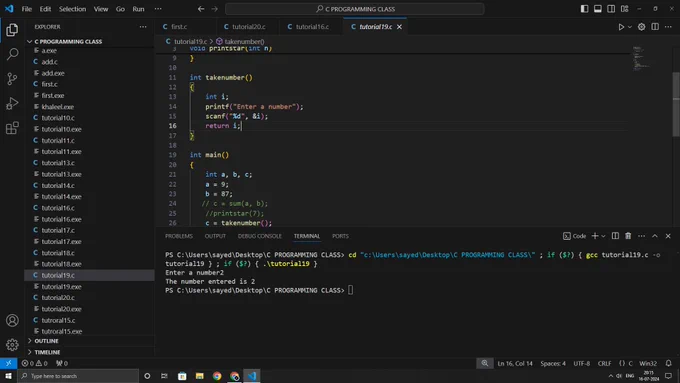Show errors and warnings count
The image size is (680, 383).
click(35, 363)
